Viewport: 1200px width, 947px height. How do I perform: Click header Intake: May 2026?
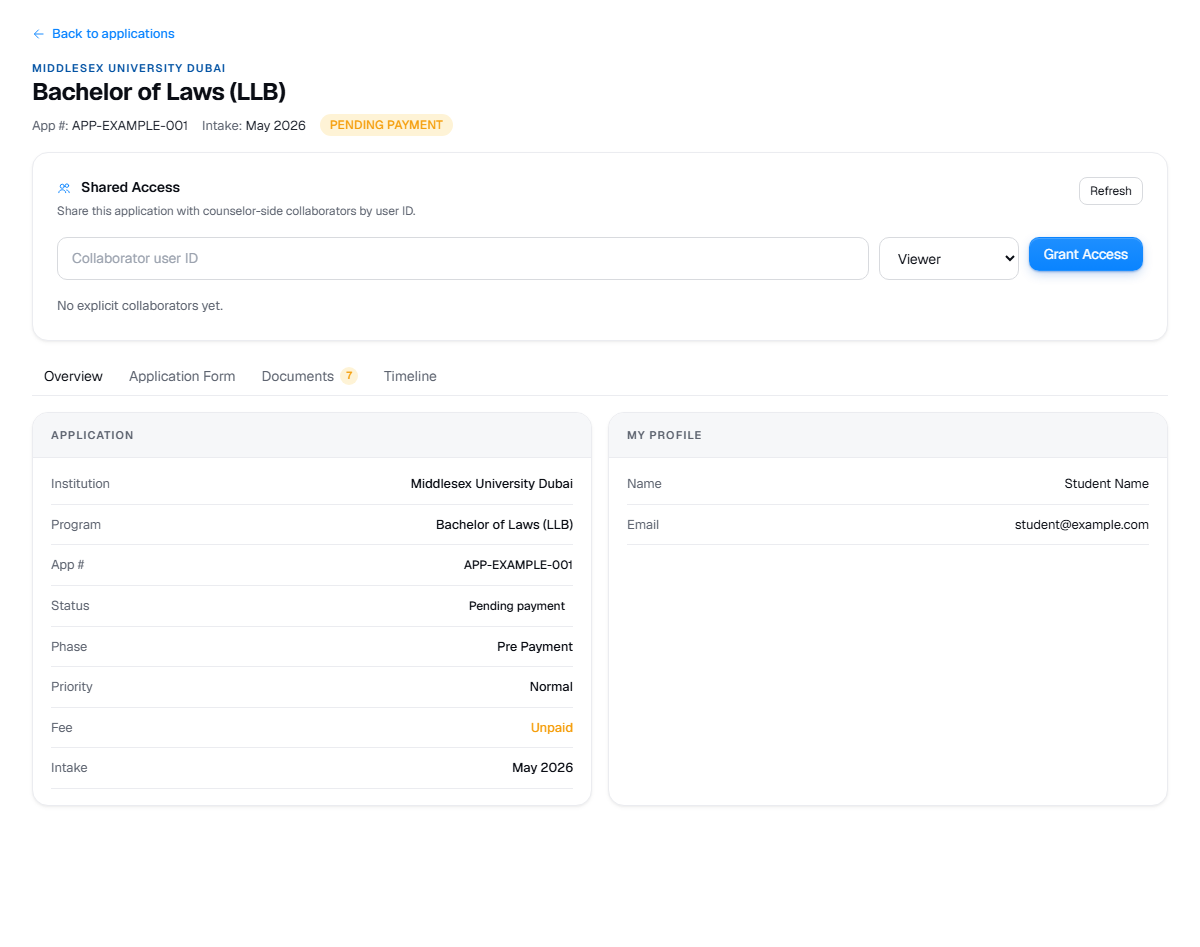[x=254, y=126]
